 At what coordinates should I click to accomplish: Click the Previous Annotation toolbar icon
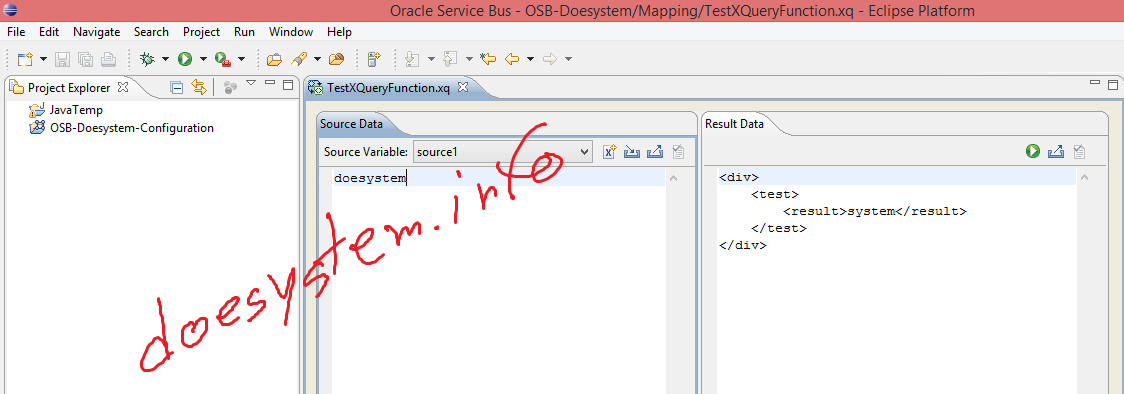pyautogui.click(x=451, y=59)
